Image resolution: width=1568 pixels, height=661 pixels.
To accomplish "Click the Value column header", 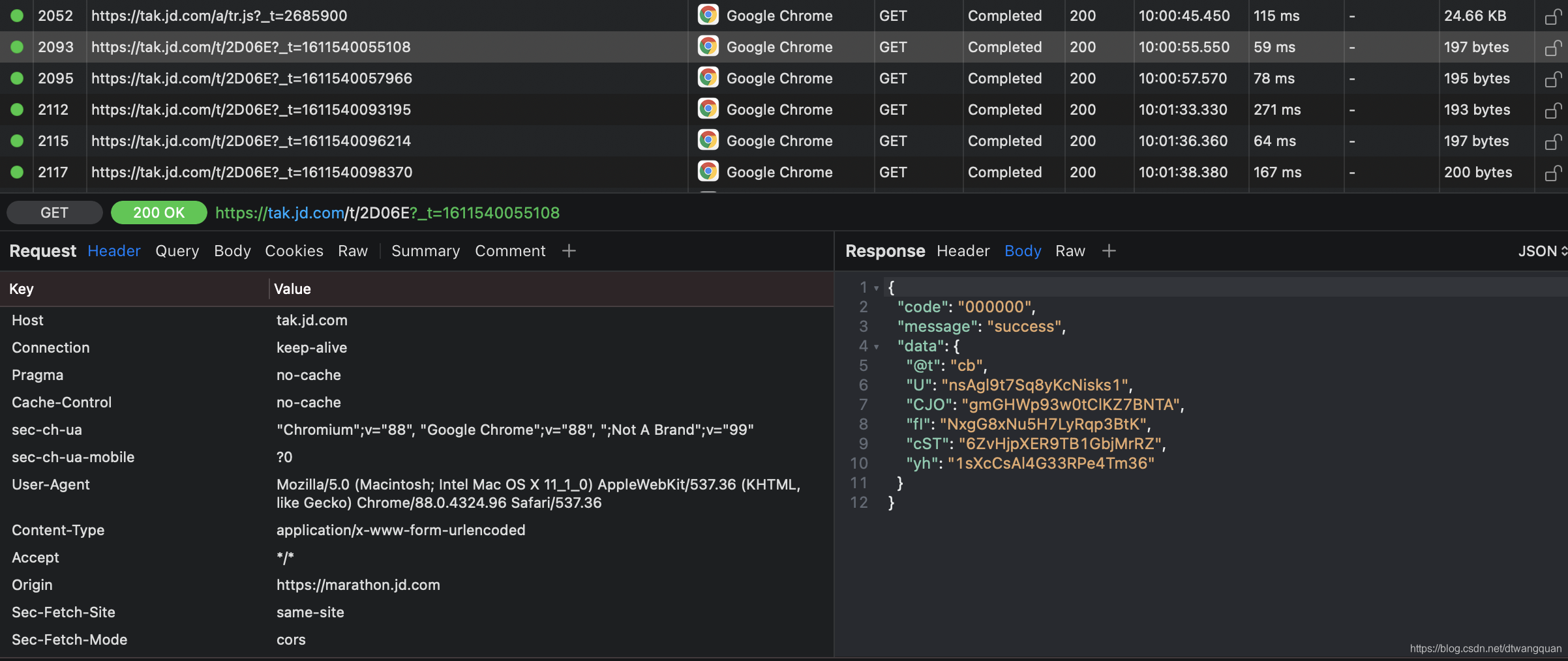I will [x=292, y=289].
